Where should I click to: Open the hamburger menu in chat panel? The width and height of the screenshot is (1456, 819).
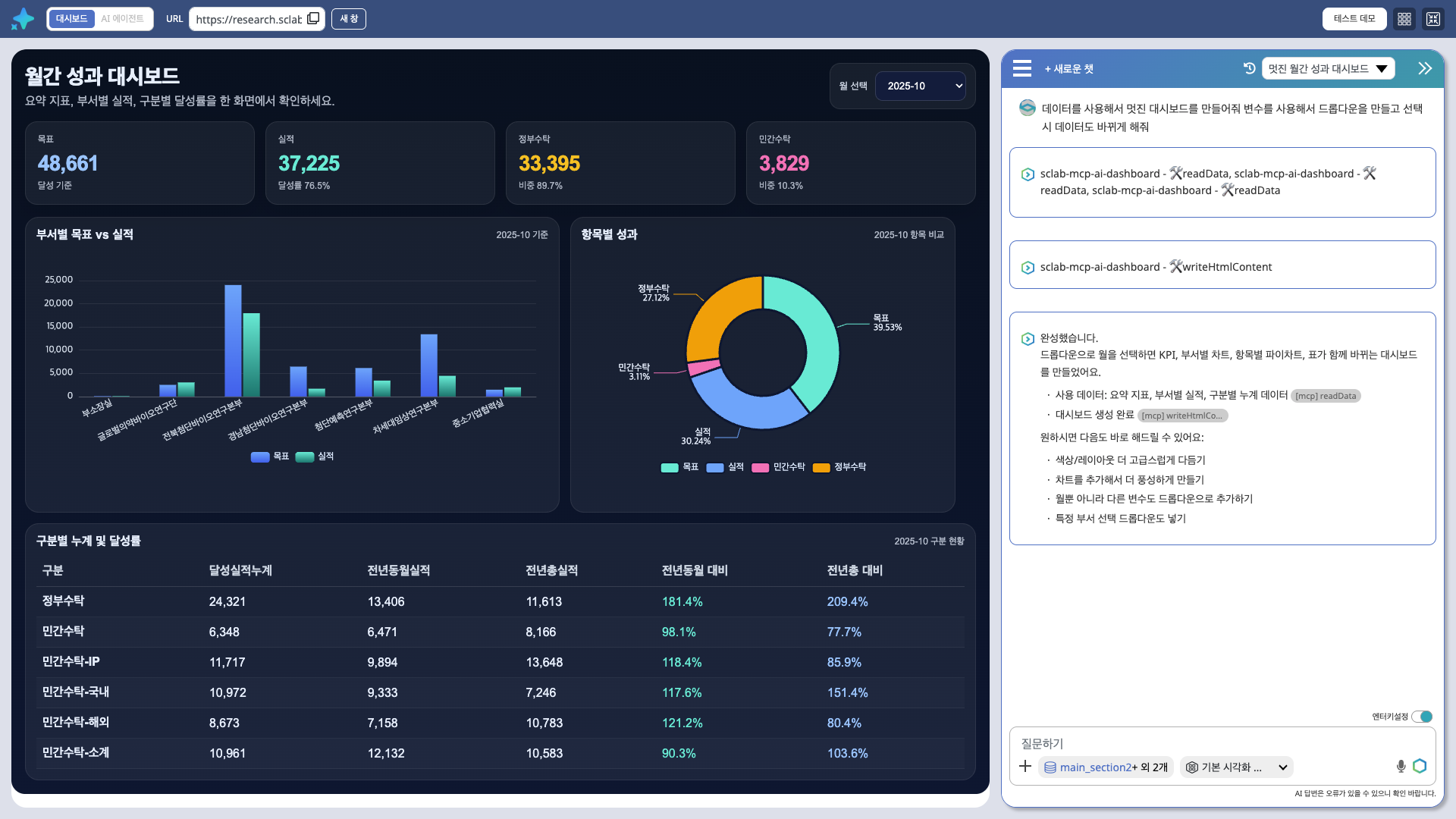click(1022, 68)
